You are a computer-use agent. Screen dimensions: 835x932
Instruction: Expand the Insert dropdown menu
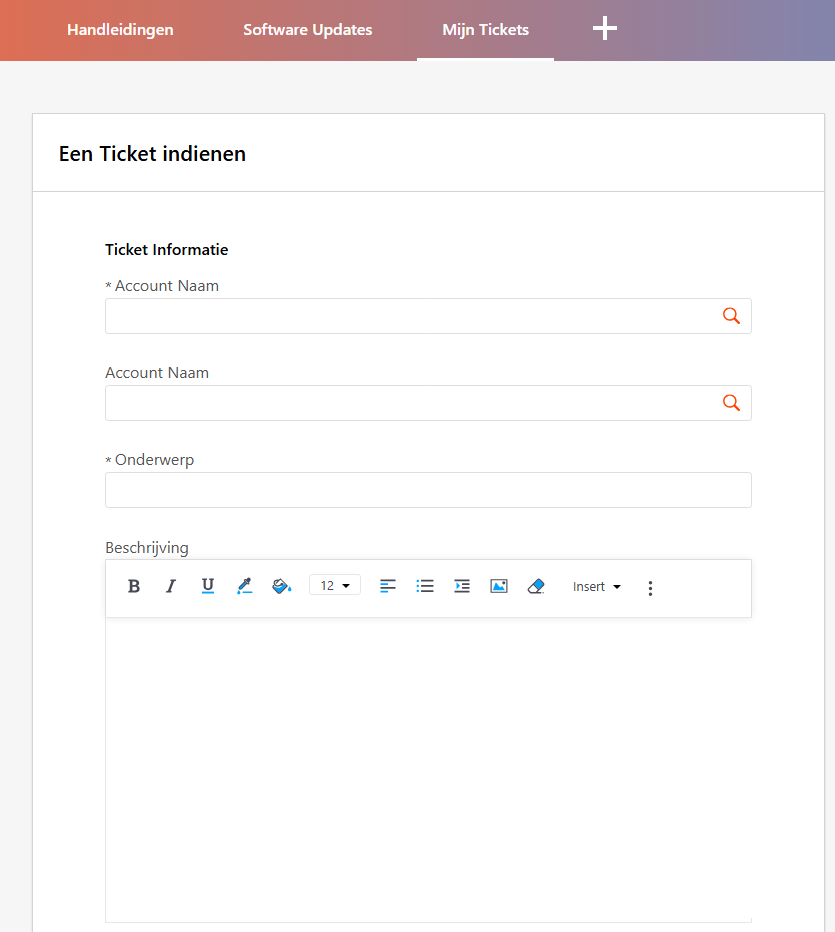click(597, 587)
